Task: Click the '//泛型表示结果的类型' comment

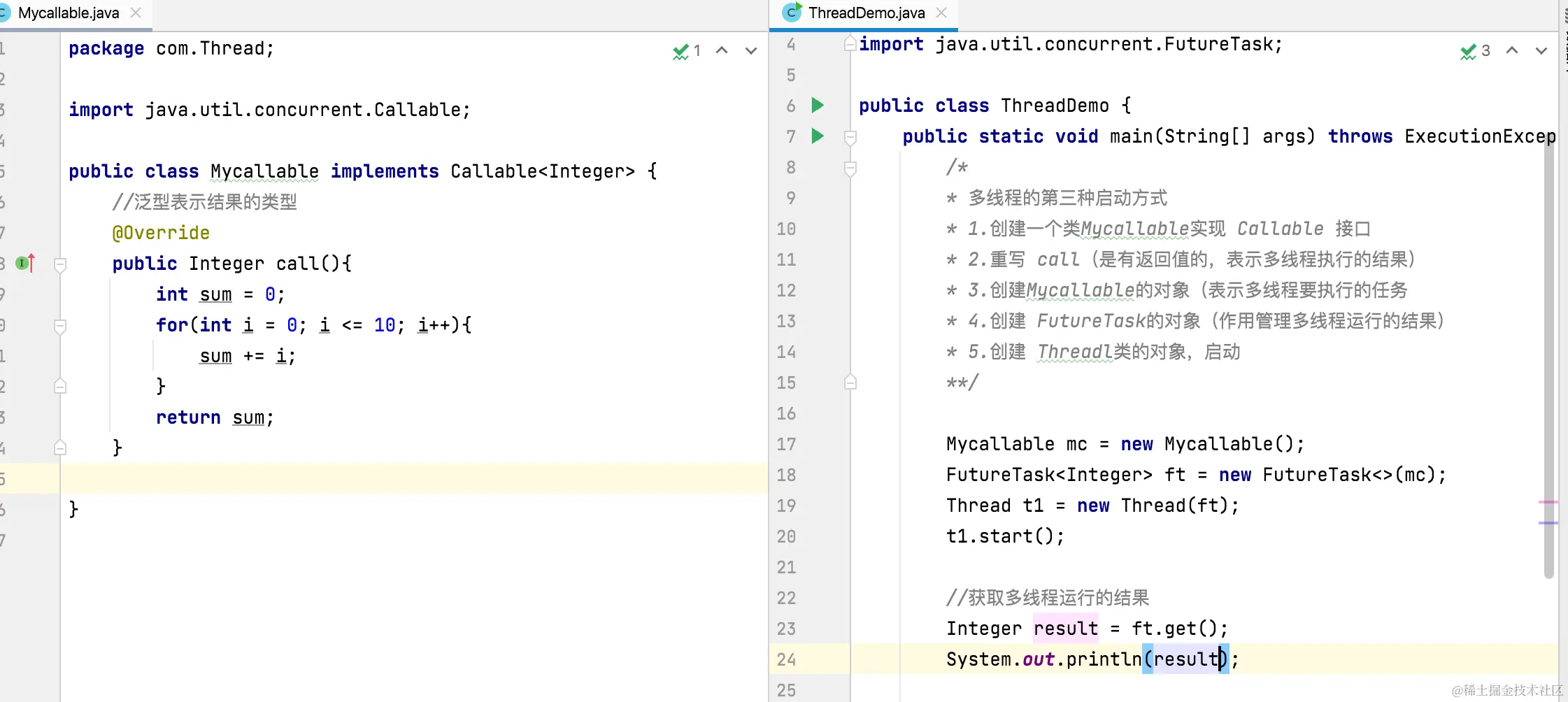Action: click(204, 202)
